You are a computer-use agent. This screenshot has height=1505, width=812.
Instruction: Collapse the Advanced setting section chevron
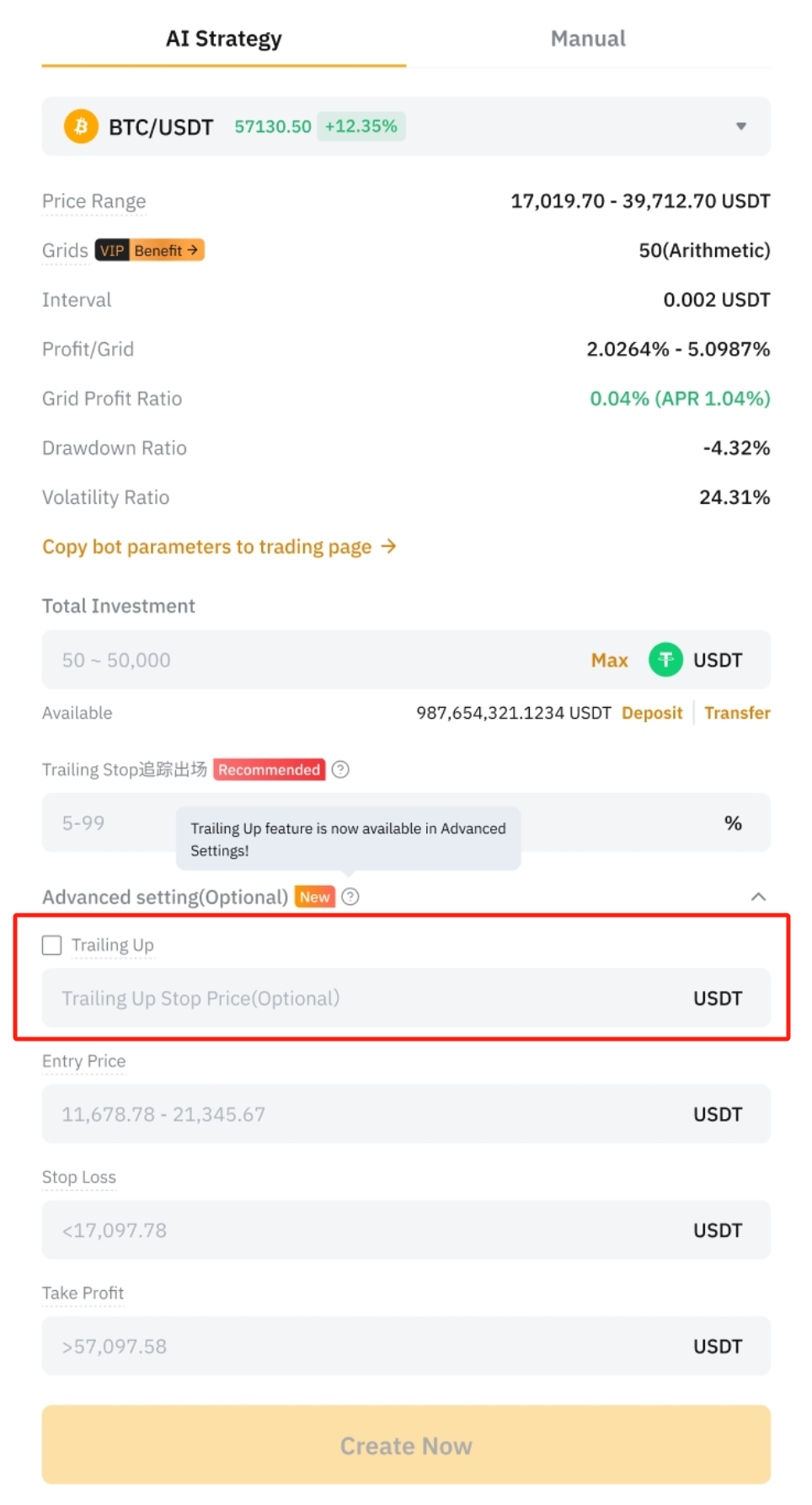tap(757, 897)
